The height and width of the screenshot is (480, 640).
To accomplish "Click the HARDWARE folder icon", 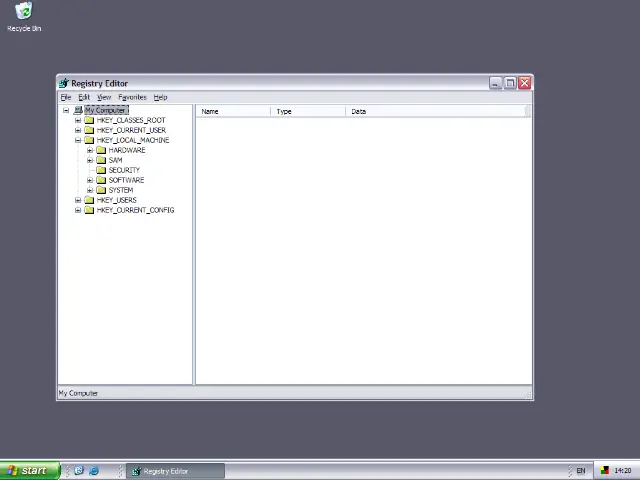I will tap(101, 150).
